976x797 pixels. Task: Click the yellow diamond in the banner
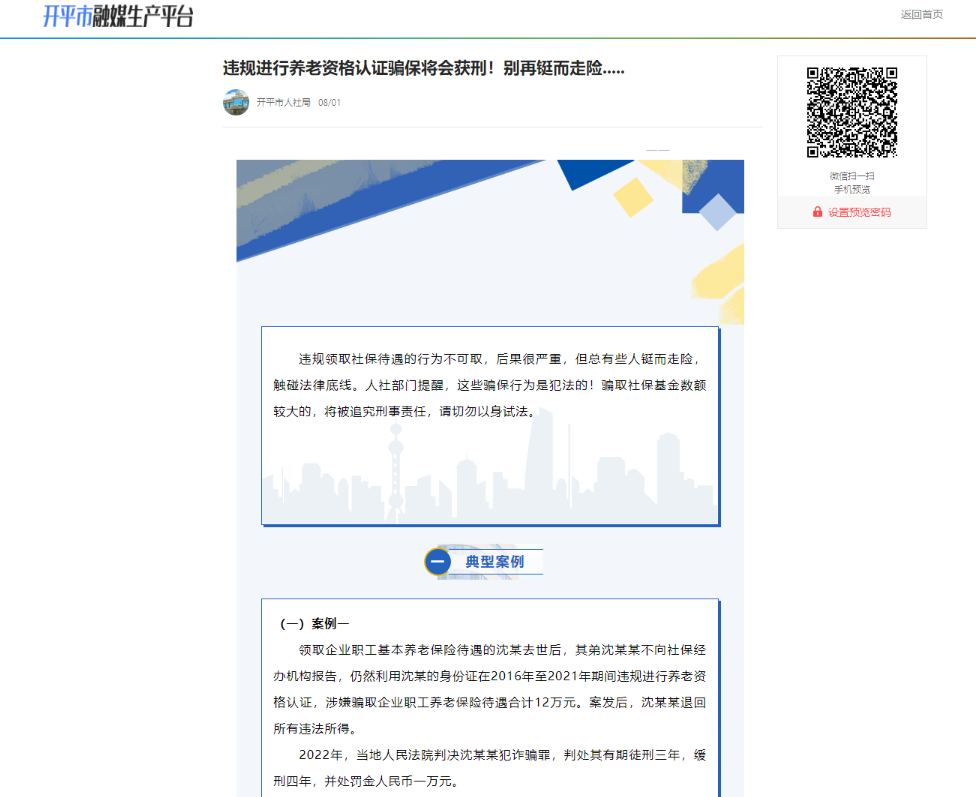click(632, 197)
